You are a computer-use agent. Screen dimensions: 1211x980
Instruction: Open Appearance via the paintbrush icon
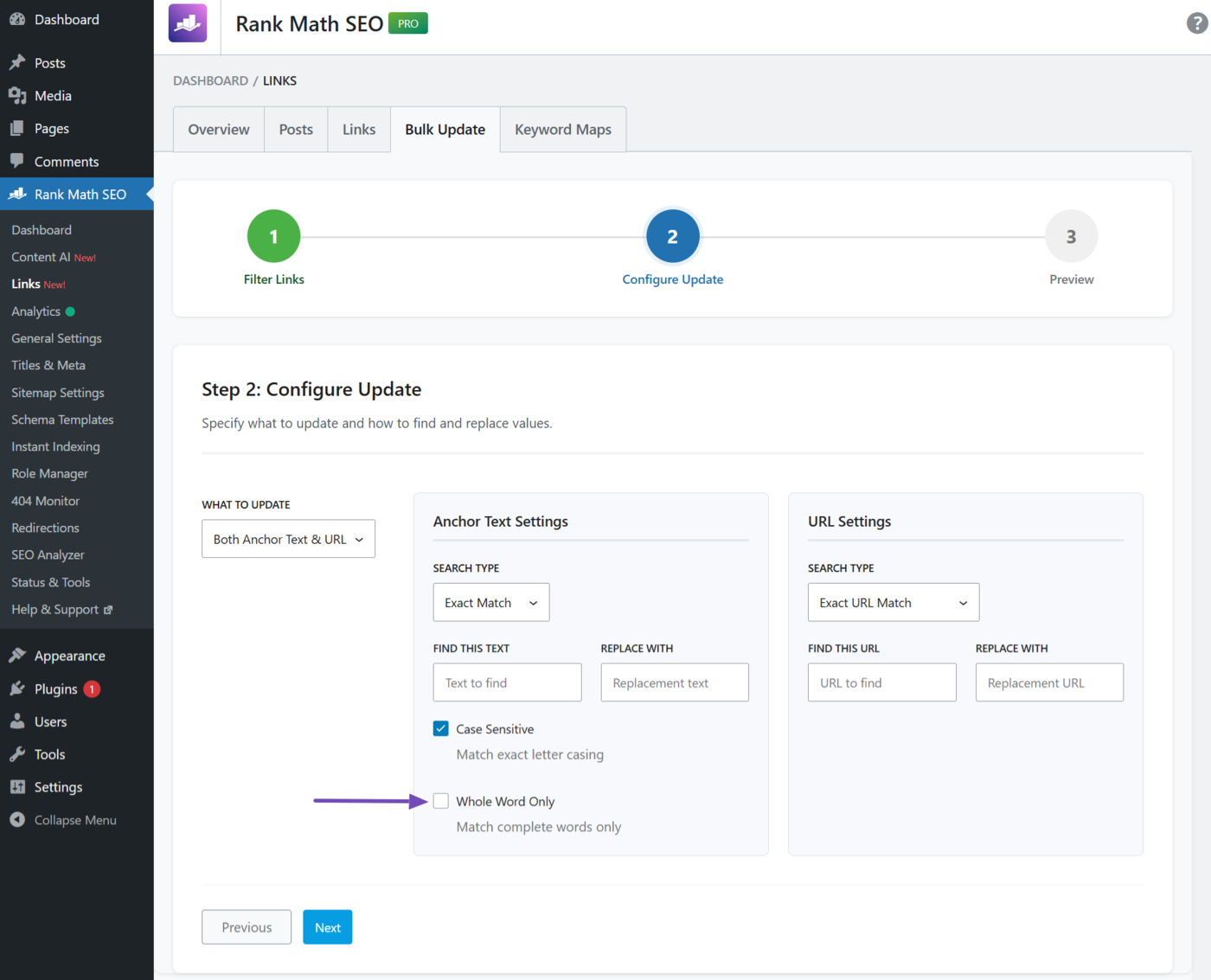[17, 656]
